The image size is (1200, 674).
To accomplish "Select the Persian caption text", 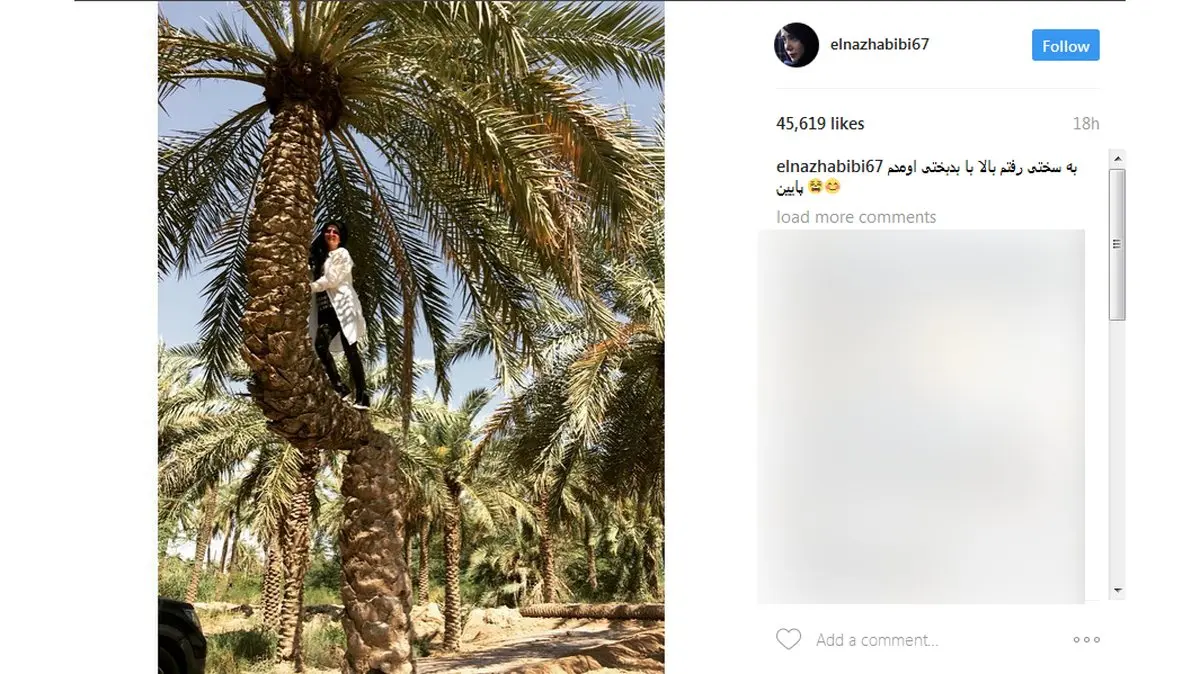I will (x=927, y=177).
